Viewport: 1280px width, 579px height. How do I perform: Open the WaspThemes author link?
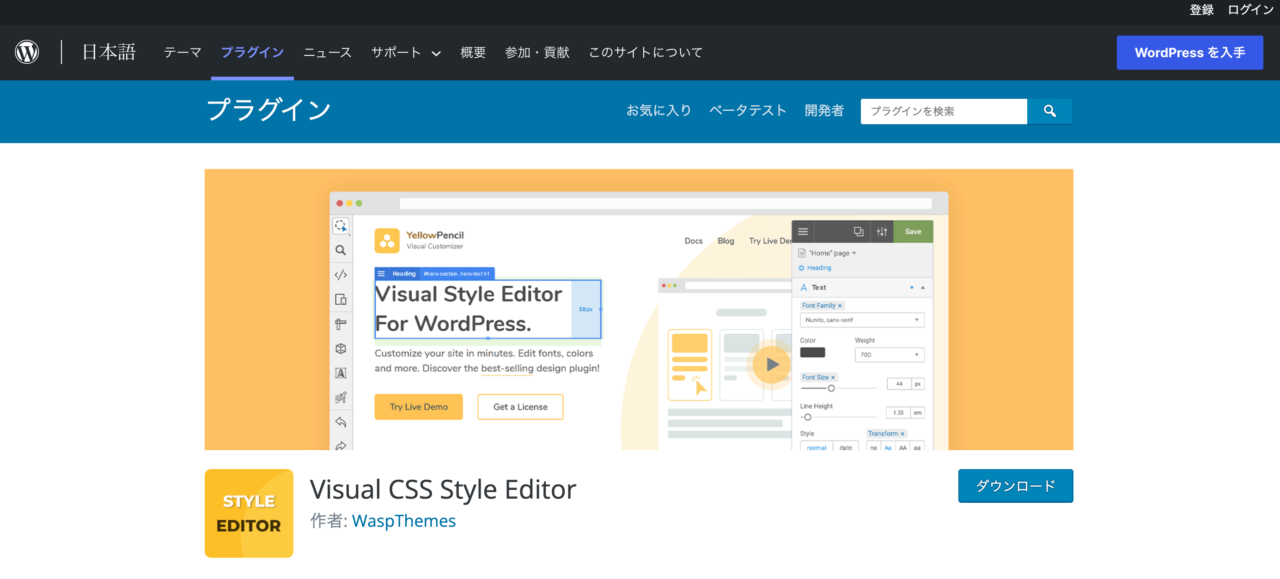pyautogui.click(x=404, y=521)
